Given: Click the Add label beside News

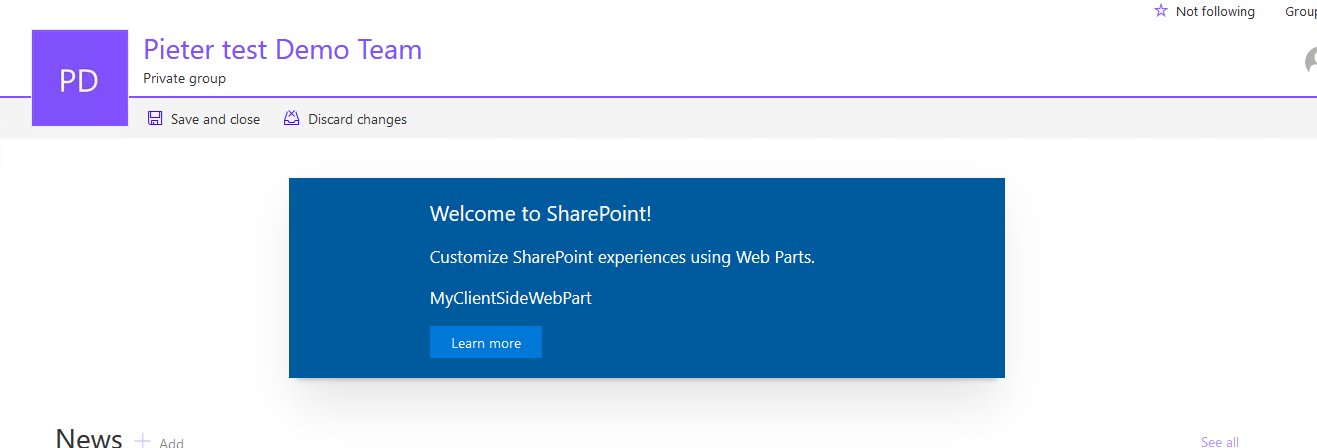Looking at the screenshot, I should [x=171, y=443].
